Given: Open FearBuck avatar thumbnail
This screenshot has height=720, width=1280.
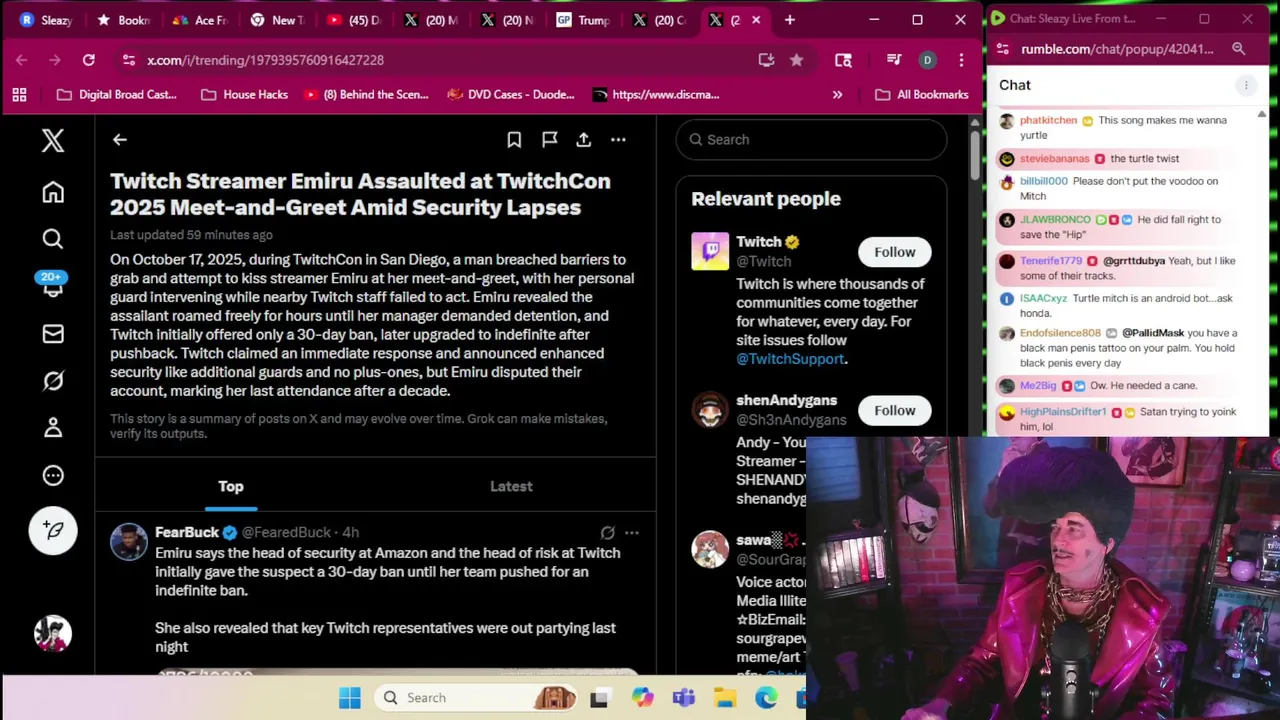Looking at the screenshot, I should (x=129, y=542).
